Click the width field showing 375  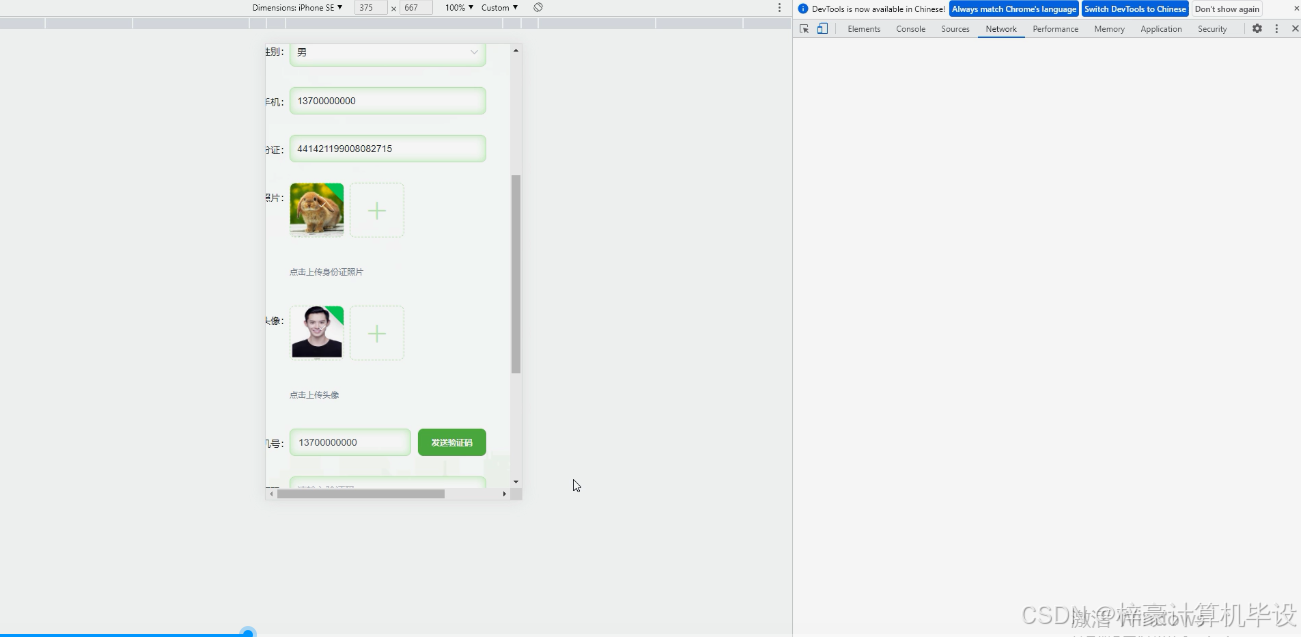pos(370,7)
